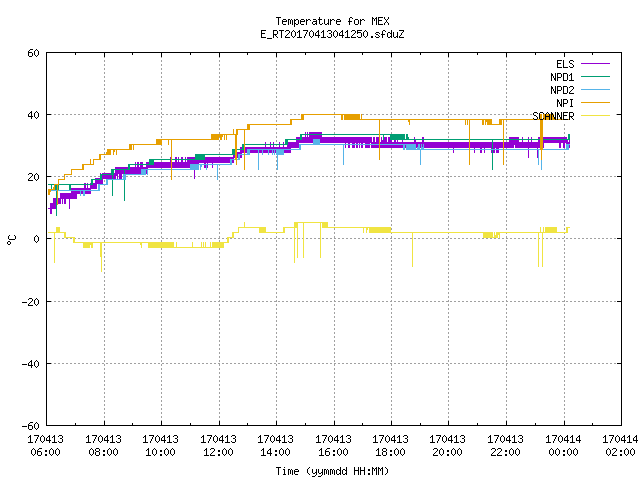
Task: Click the purple ELS legend line sample
Action: point(595,64)
